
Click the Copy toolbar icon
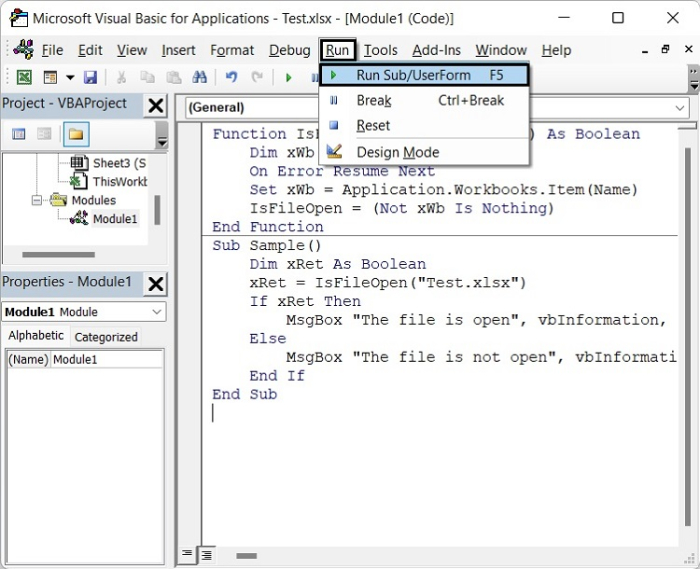(147, 77)
